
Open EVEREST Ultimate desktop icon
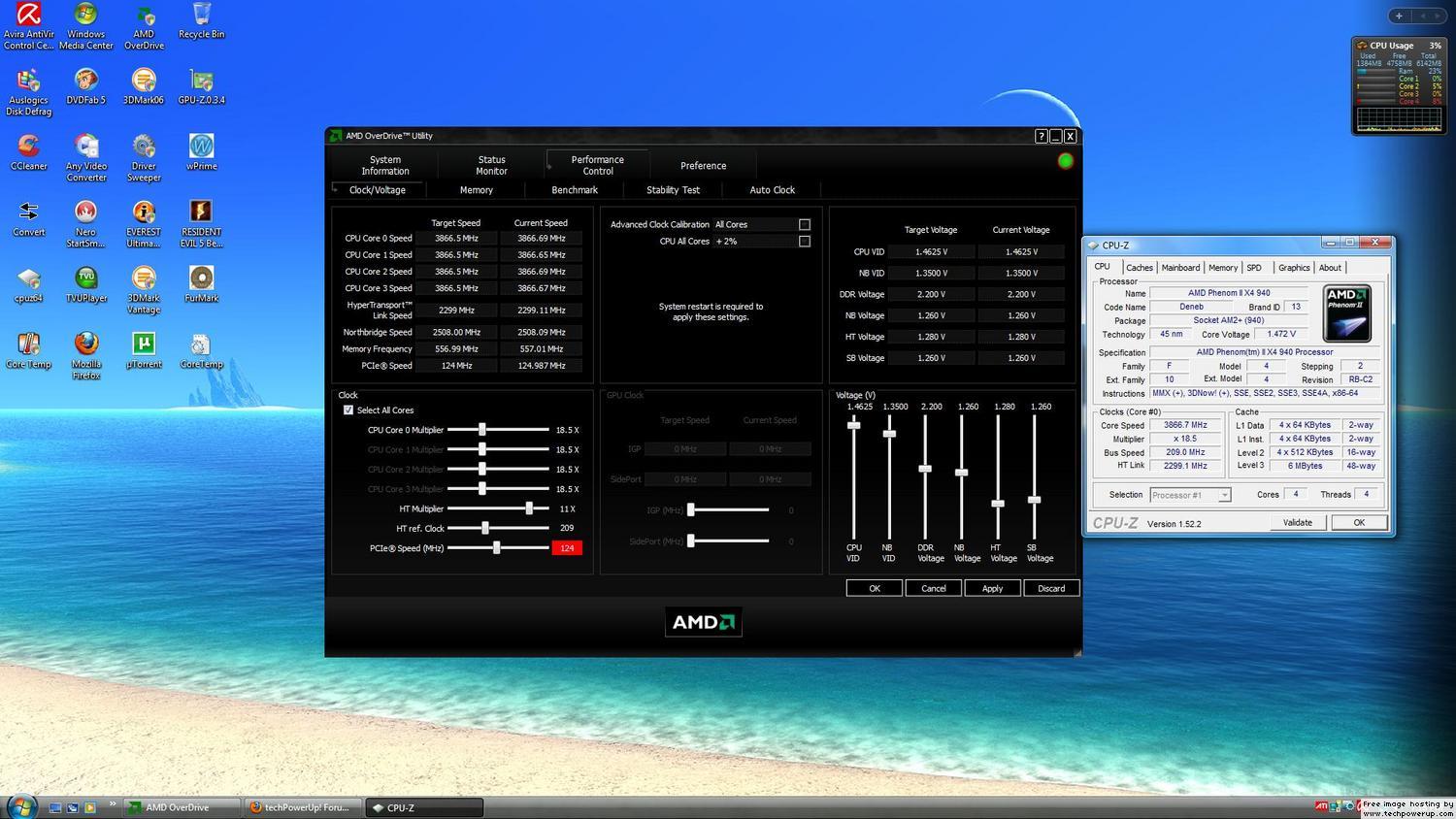(x=144, y=224)
